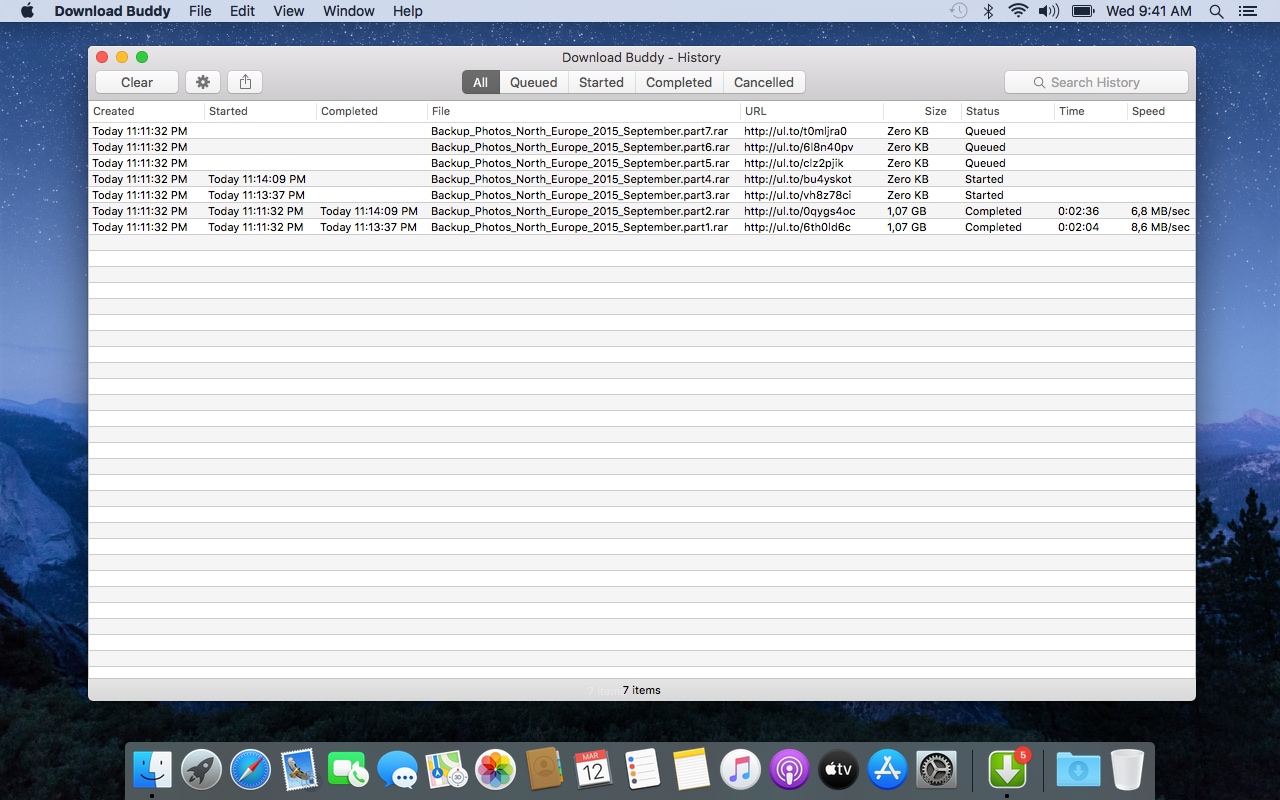Open the Mail stamp icon in dock
This screenshot has height=800, width=1280.
[299, 770]
